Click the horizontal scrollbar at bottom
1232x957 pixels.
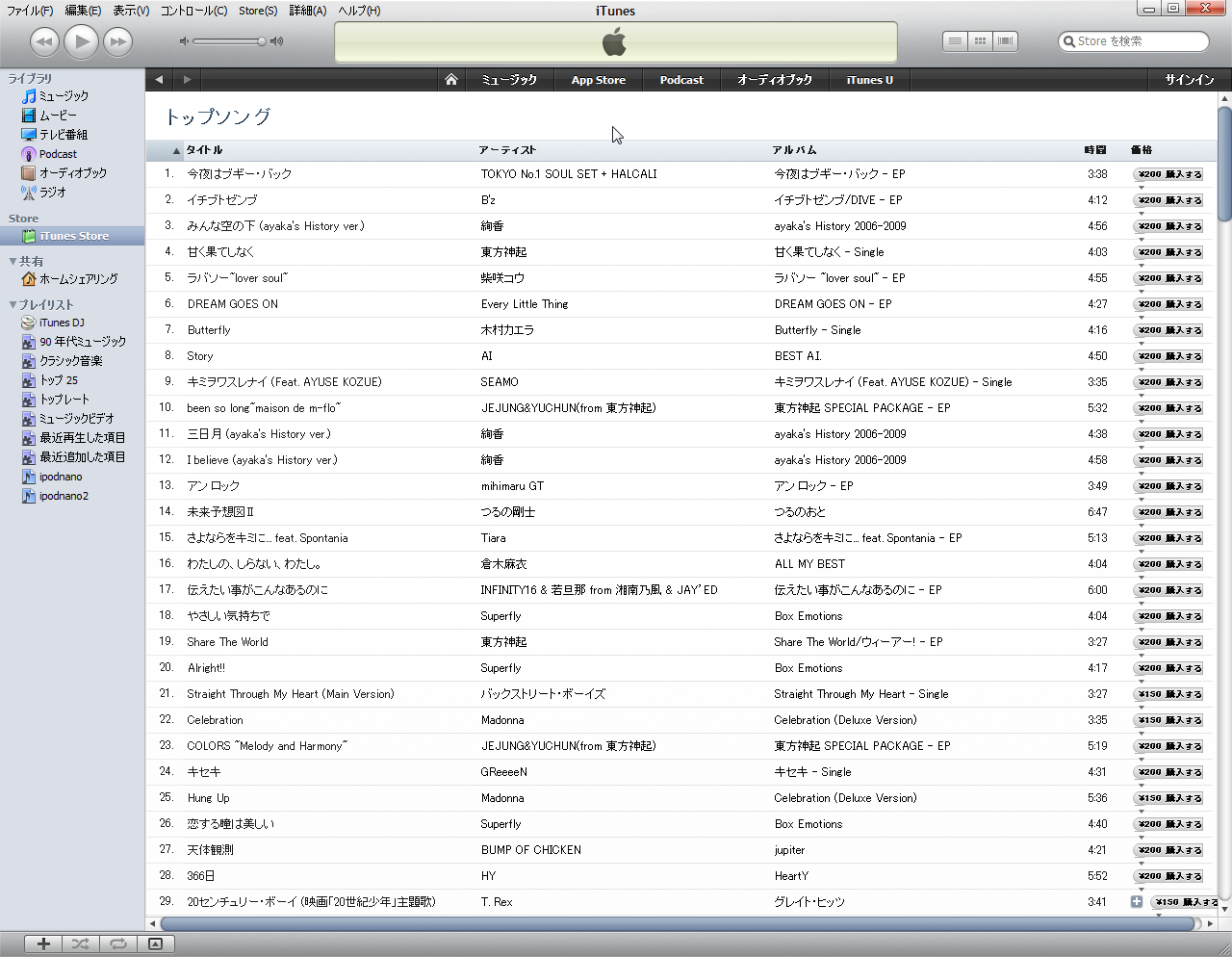click(x=678, y=923)
